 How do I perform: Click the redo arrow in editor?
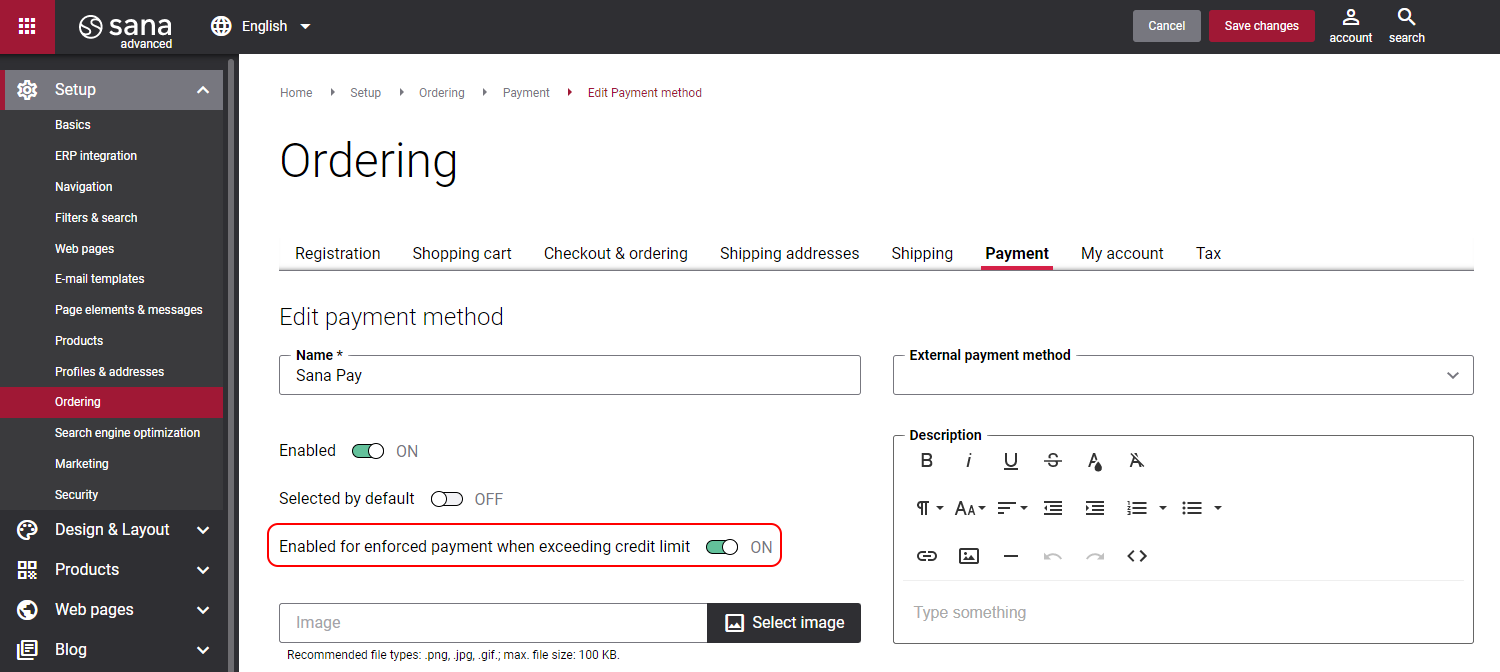click(1095, 556)
